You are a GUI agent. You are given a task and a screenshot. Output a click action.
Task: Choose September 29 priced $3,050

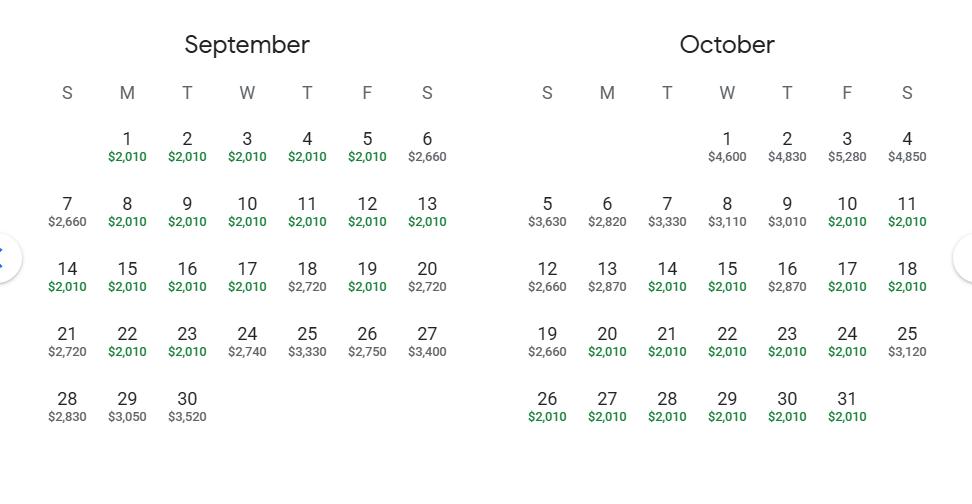pyautogui.click(x=127, y=406)
